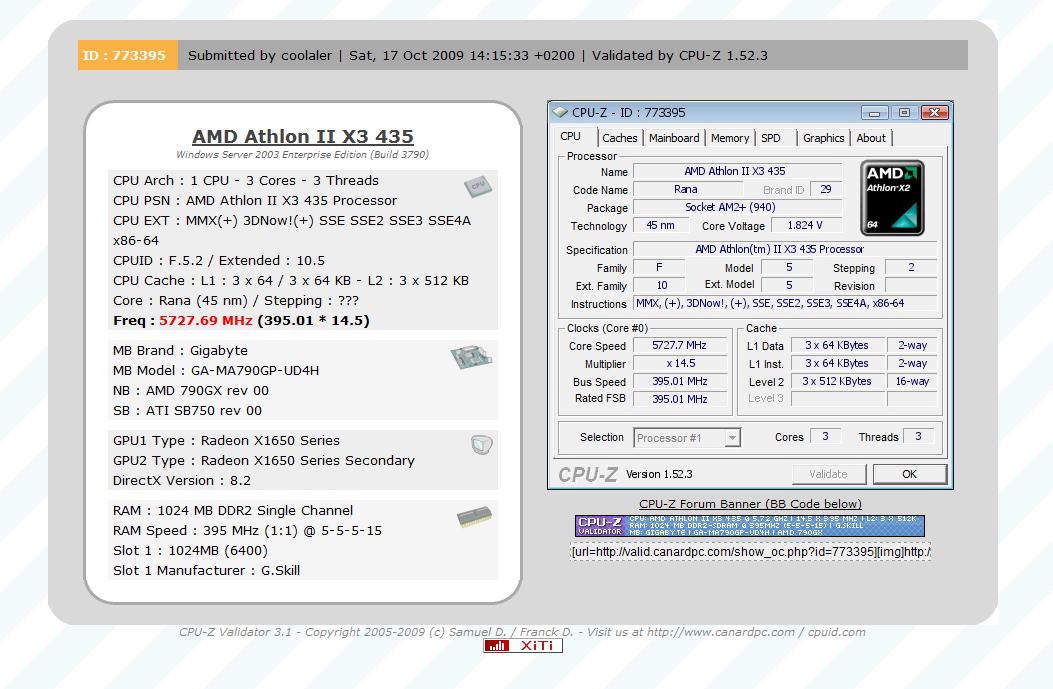Click the Validate button
This screenshot has height=689, width=1053.
(x=829, y=474)
